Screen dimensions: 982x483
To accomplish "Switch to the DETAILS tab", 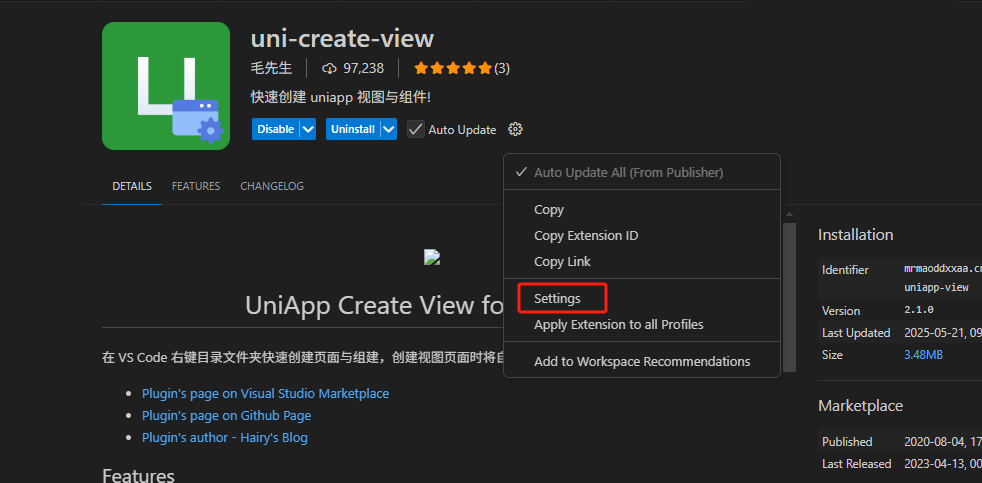I will click(x=132, y=186).
